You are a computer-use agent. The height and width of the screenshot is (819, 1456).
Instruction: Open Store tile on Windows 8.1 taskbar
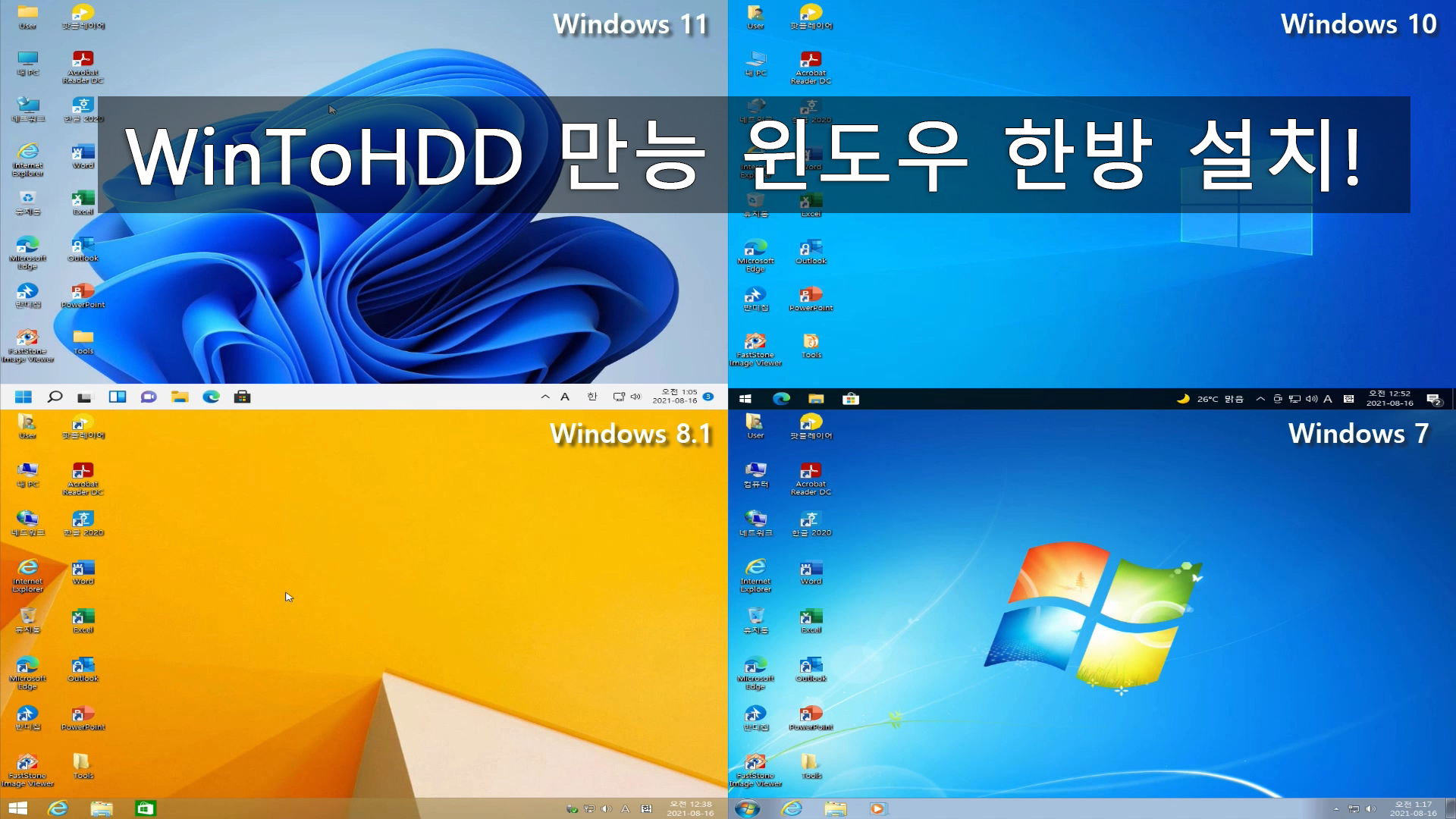[x=145, y=808]
